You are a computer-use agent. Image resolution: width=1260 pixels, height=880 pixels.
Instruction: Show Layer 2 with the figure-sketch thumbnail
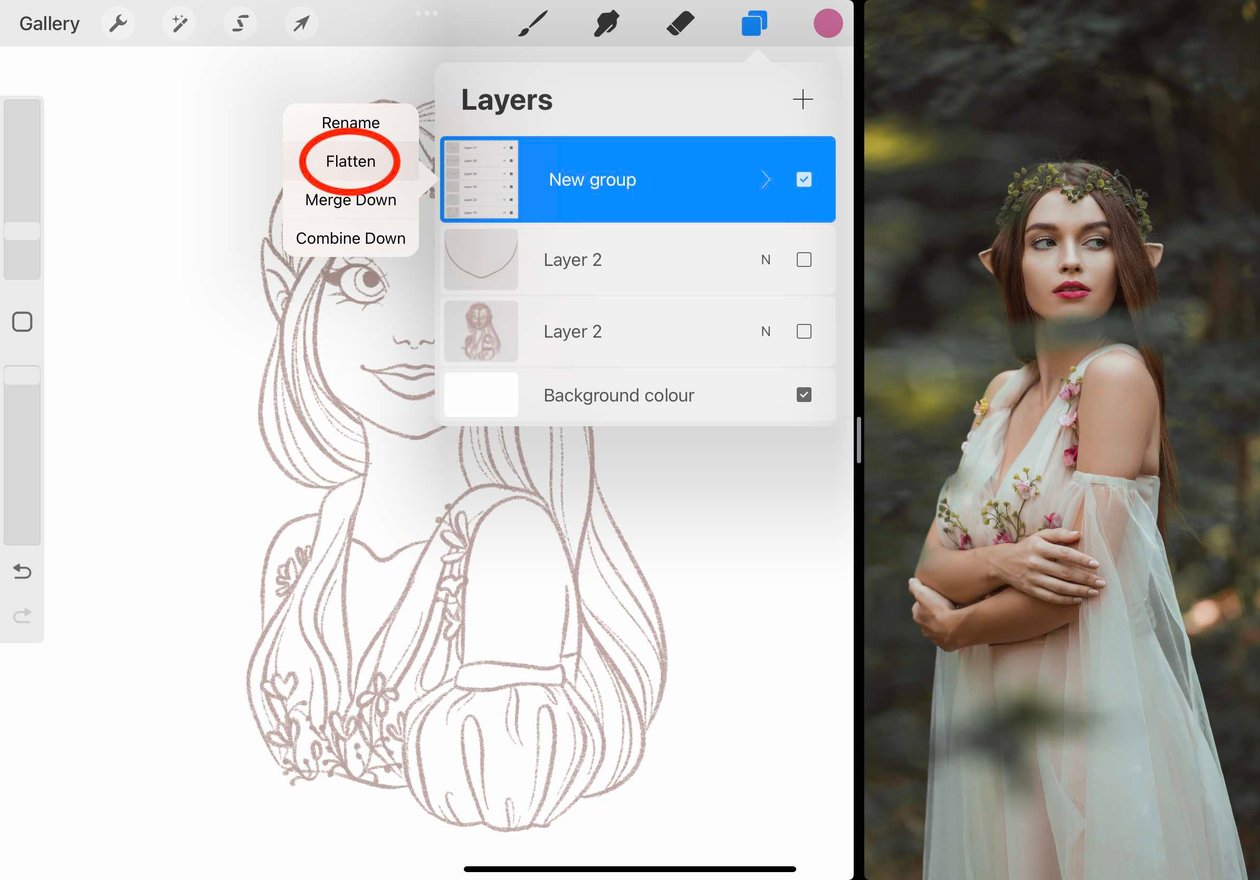tap(804, 331)
